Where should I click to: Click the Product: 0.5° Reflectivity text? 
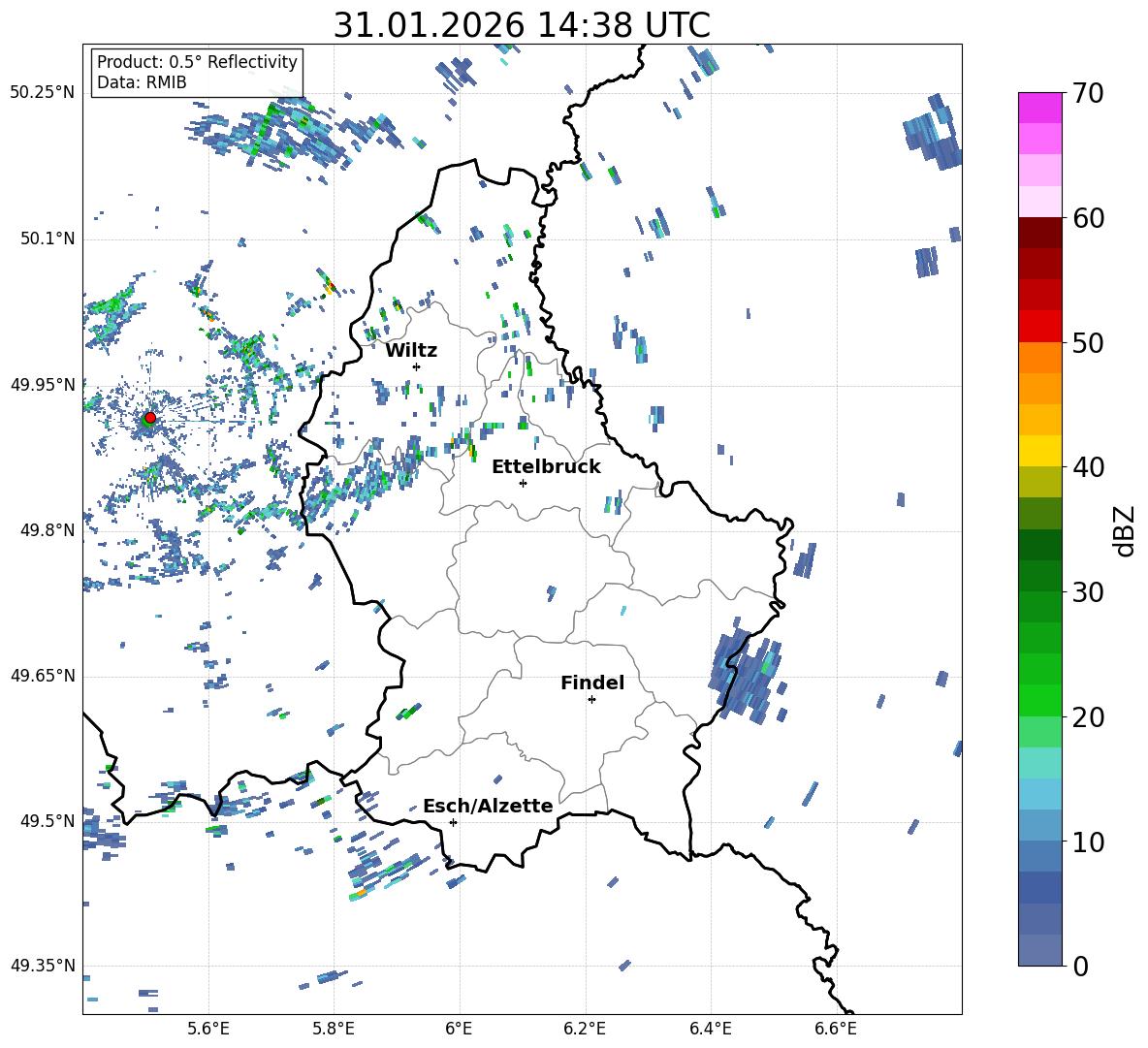coord(197,62)
